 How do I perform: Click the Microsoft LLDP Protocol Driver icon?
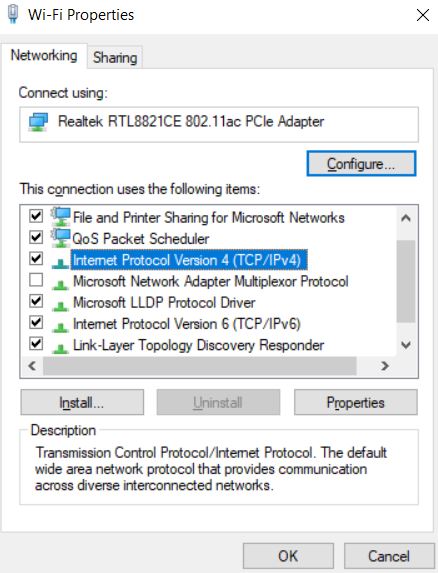click(60, 305)
